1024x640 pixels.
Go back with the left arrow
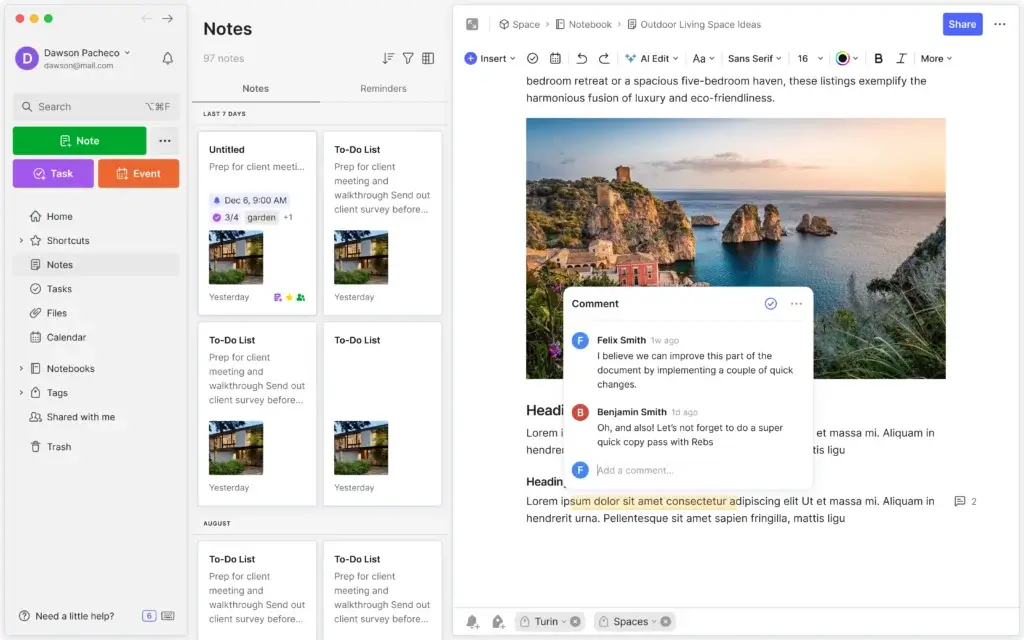pyautogui.click(x=146, y=18)
